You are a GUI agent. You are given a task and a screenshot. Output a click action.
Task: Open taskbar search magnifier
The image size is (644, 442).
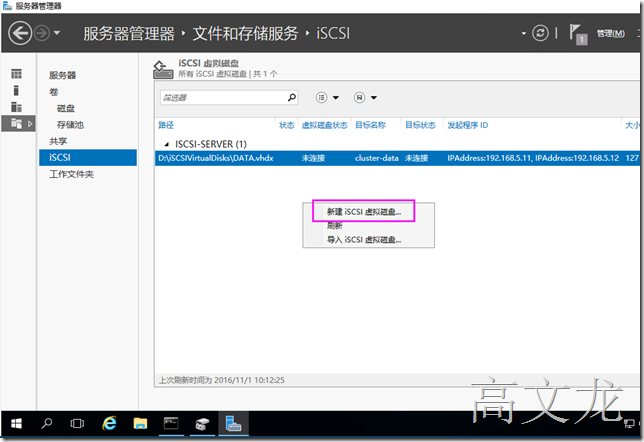click(x=47, y=423)
